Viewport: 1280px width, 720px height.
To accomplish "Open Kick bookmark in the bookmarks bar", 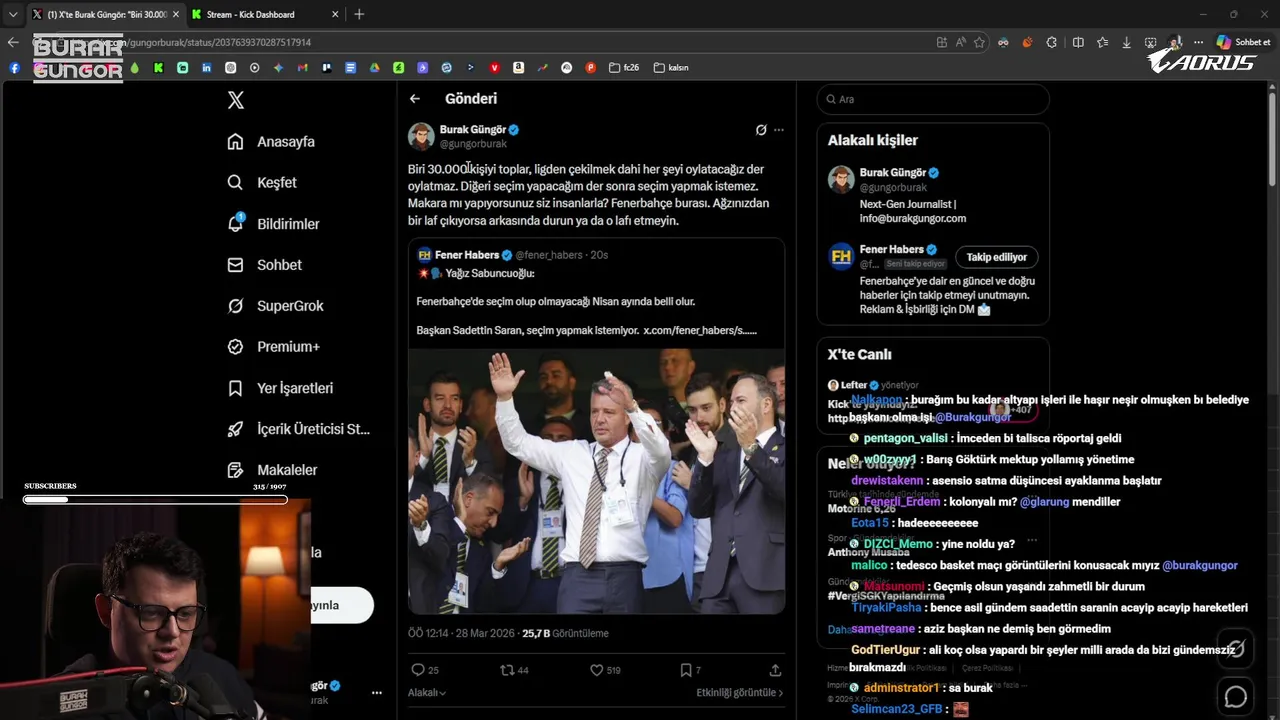I will (x=158, y=68).
